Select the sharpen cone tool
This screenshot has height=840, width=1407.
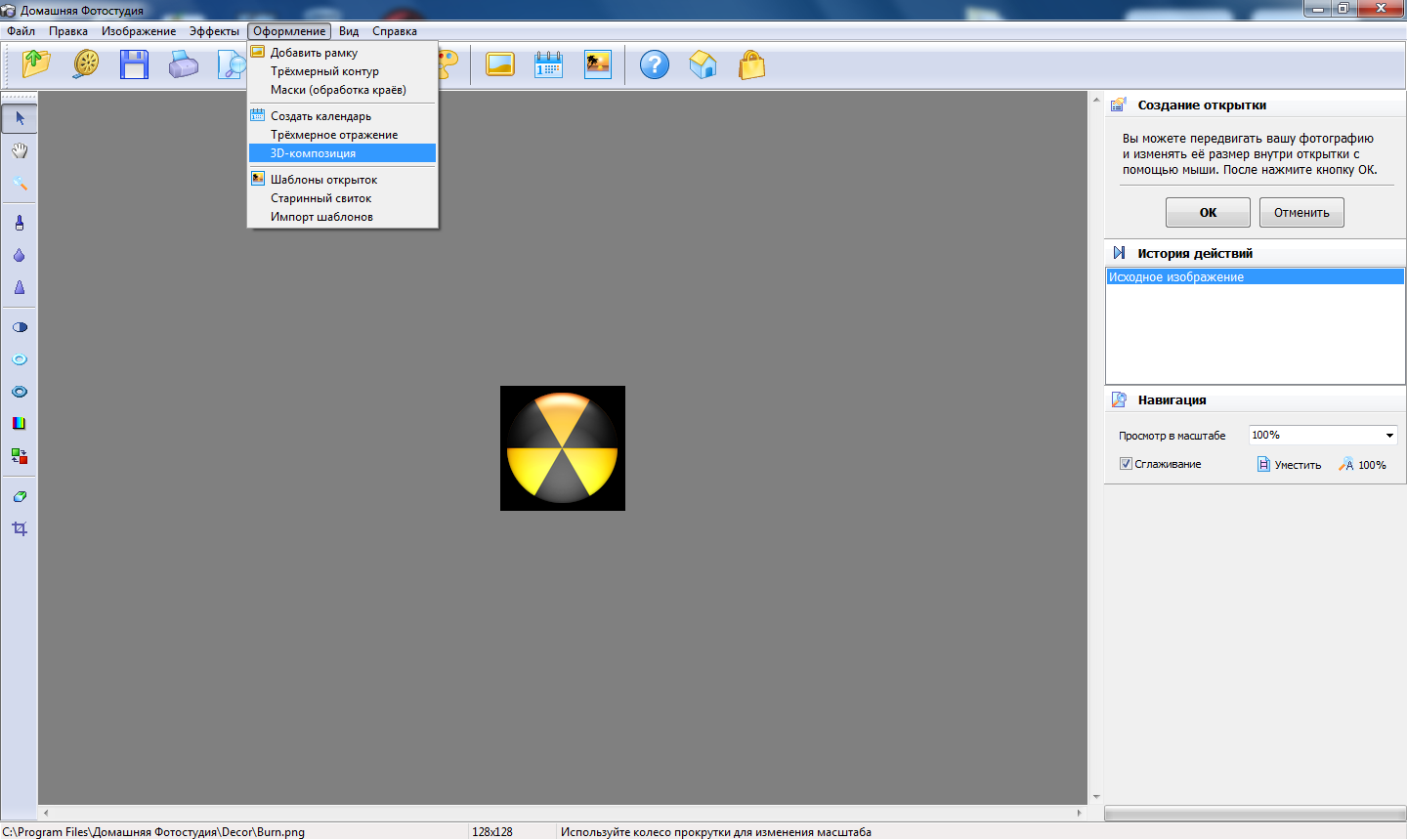point(20,287)
